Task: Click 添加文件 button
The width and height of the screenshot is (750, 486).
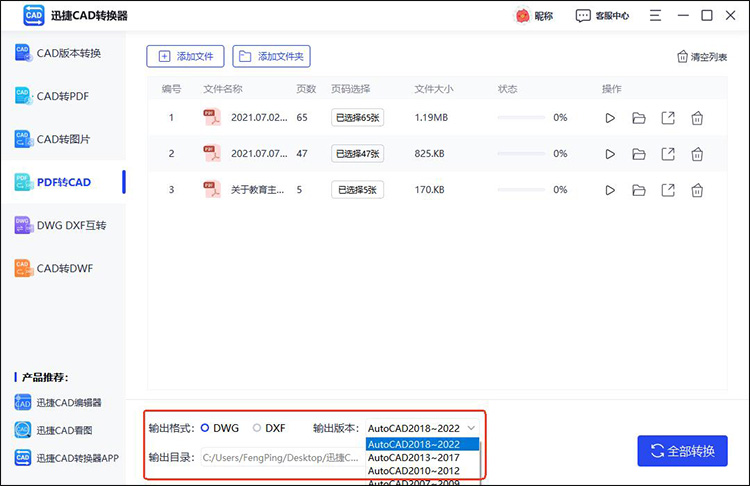Action: (x=185, y=56)
